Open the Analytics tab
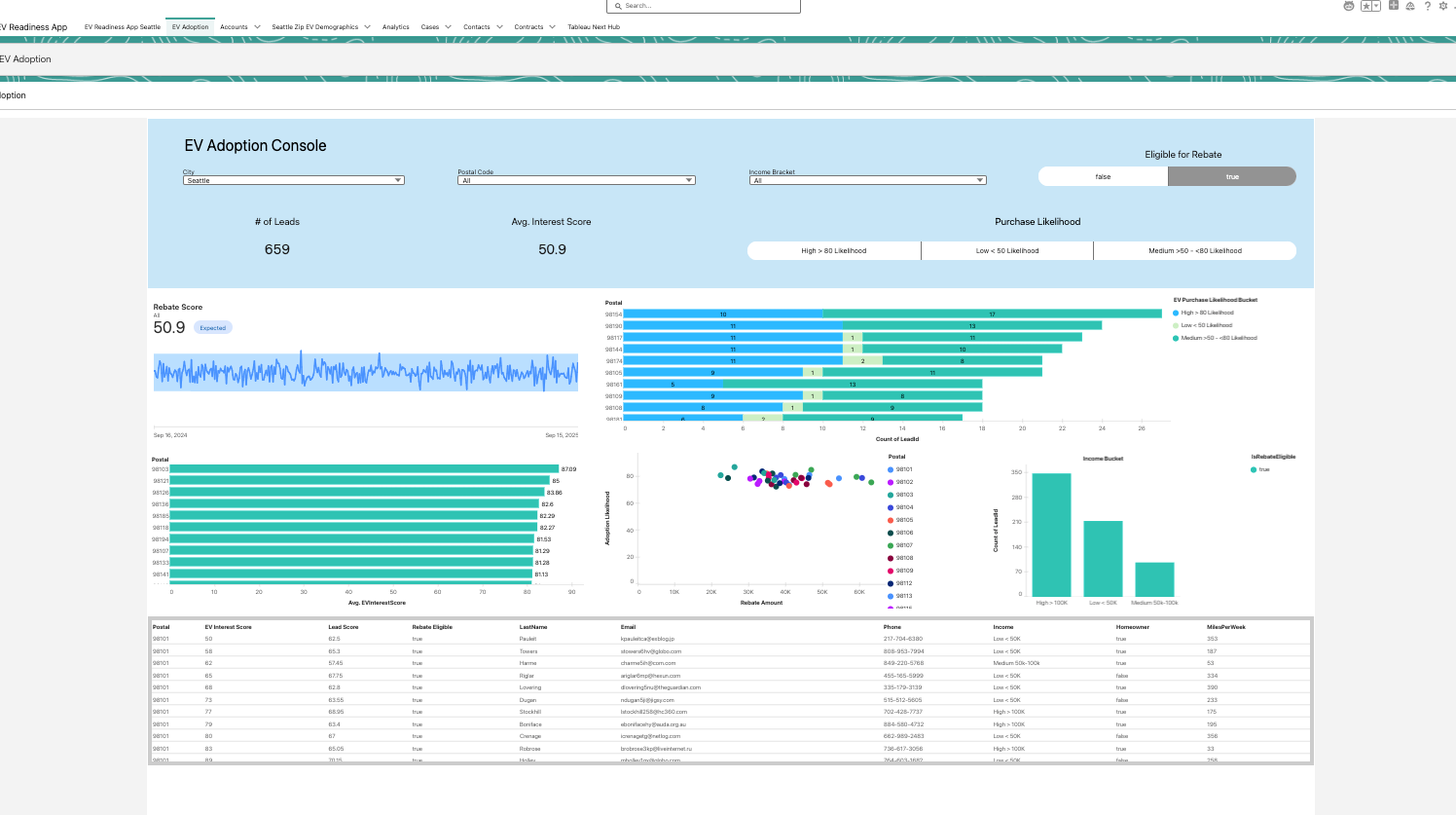Viewport: 1456px width, 815px height. (396, 27)
